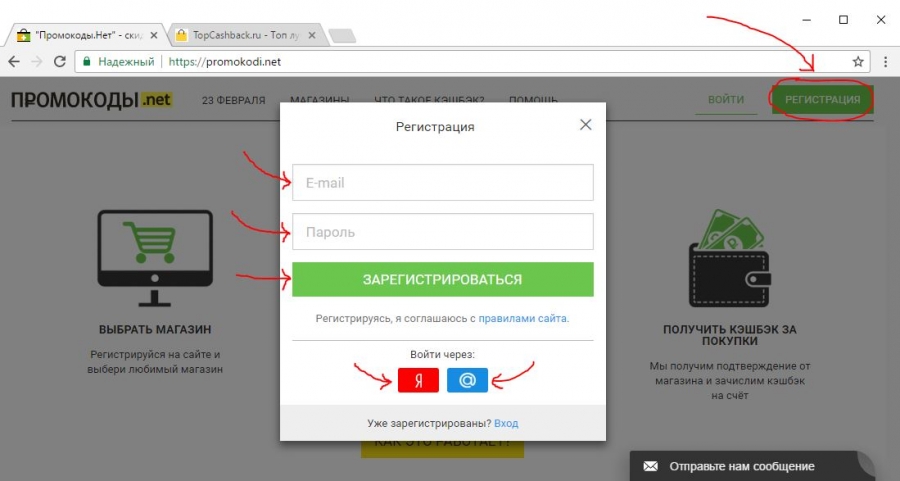Bookmark page with the star icon
Image resolution: width=900 pixels, height=481 pixels.
pos(858,61)
